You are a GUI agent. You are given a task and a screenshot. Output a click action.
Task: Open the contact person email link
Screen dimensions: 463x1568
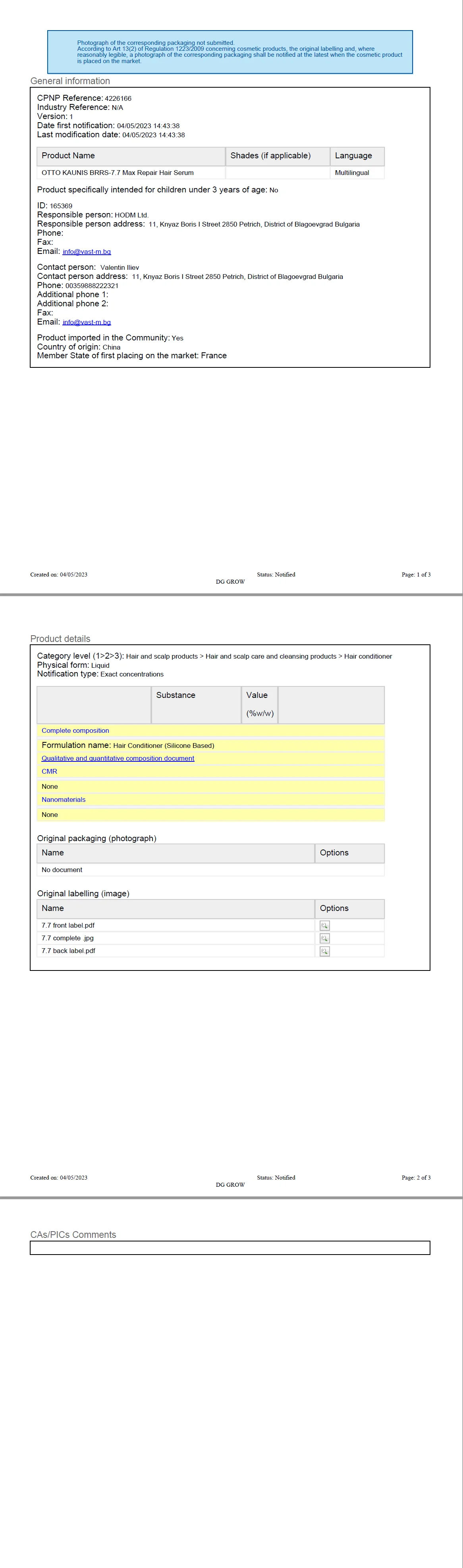coord(87,322)
